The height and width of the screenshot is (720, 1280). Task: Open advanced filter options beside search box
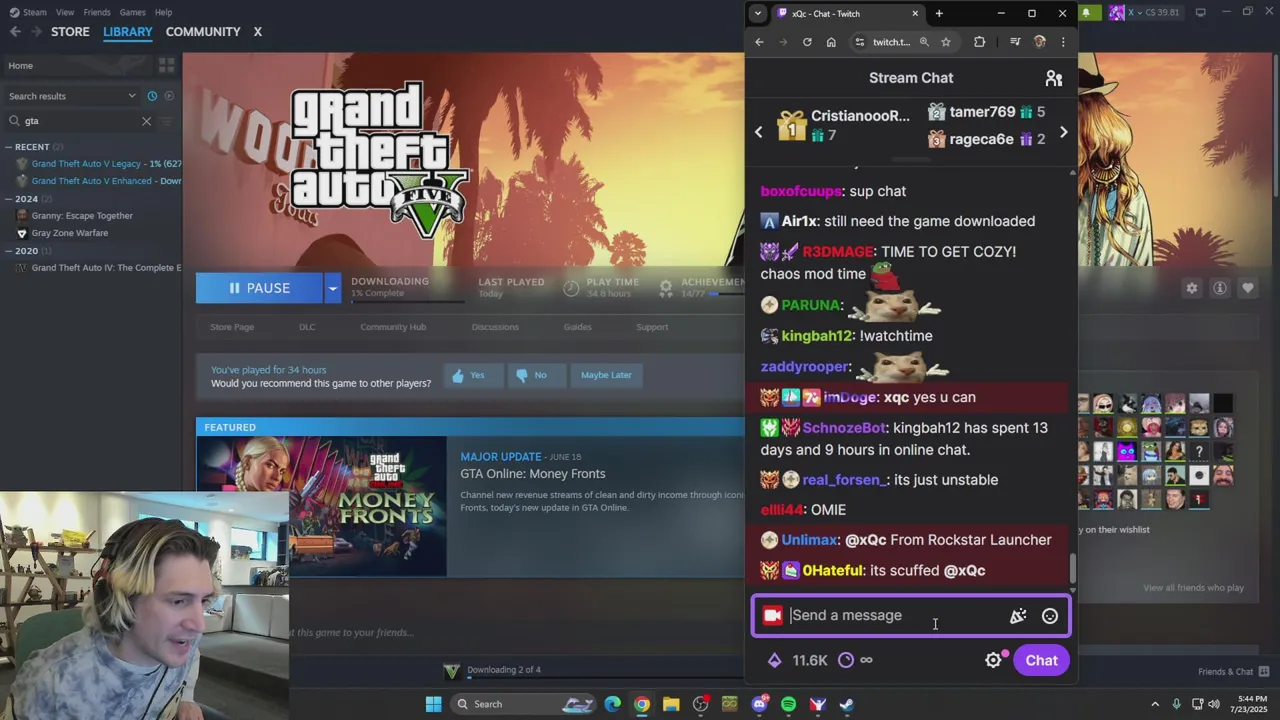click(x=166, y=121)
